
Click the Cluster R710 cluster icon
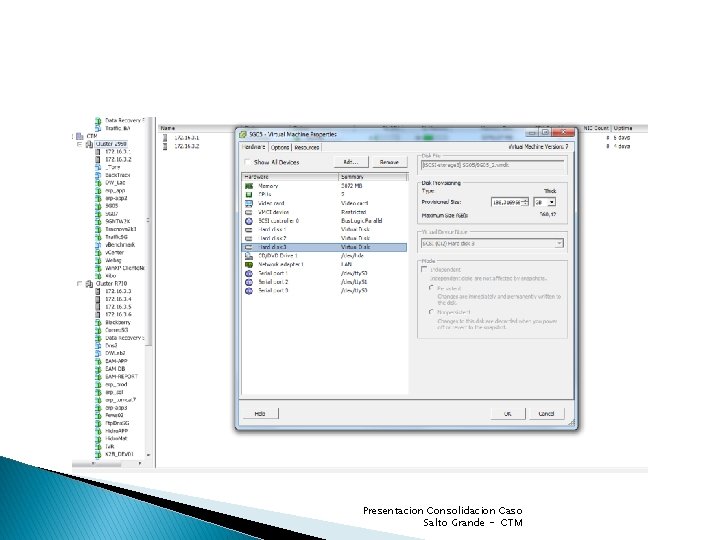90,284
